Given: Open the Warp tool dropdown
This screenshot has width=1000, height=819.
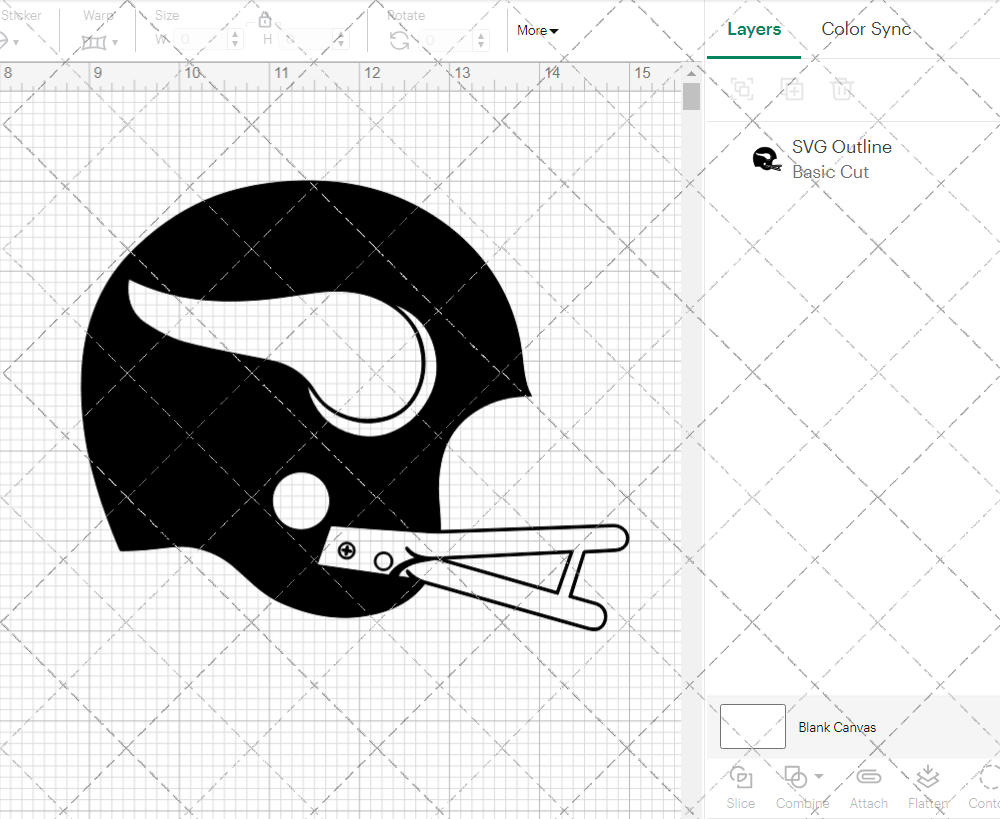Looking at the screenshot, I should pos(115,43).
